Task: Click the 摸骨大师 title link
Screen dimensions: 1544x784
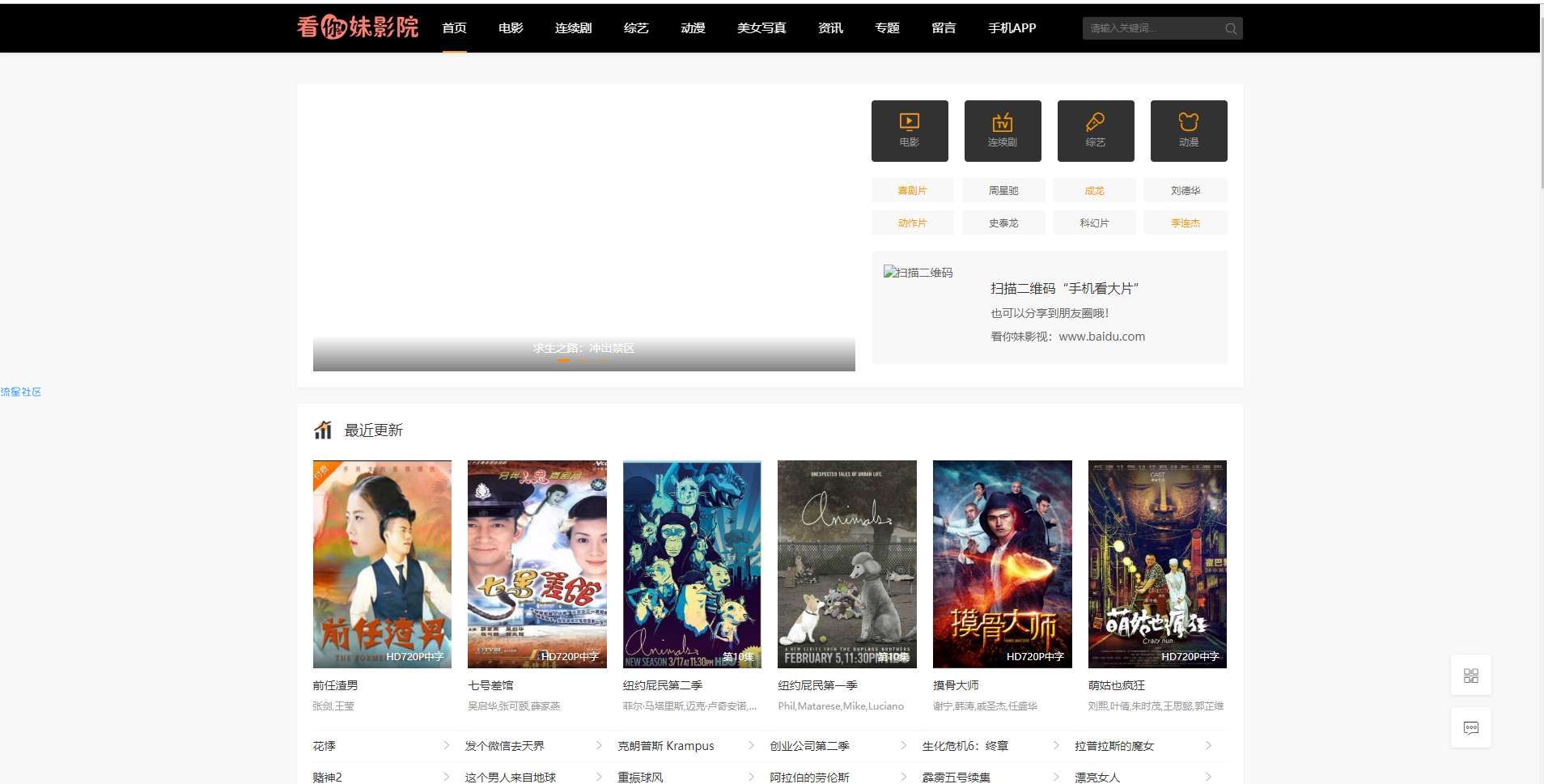Action: tap(956, 685)
